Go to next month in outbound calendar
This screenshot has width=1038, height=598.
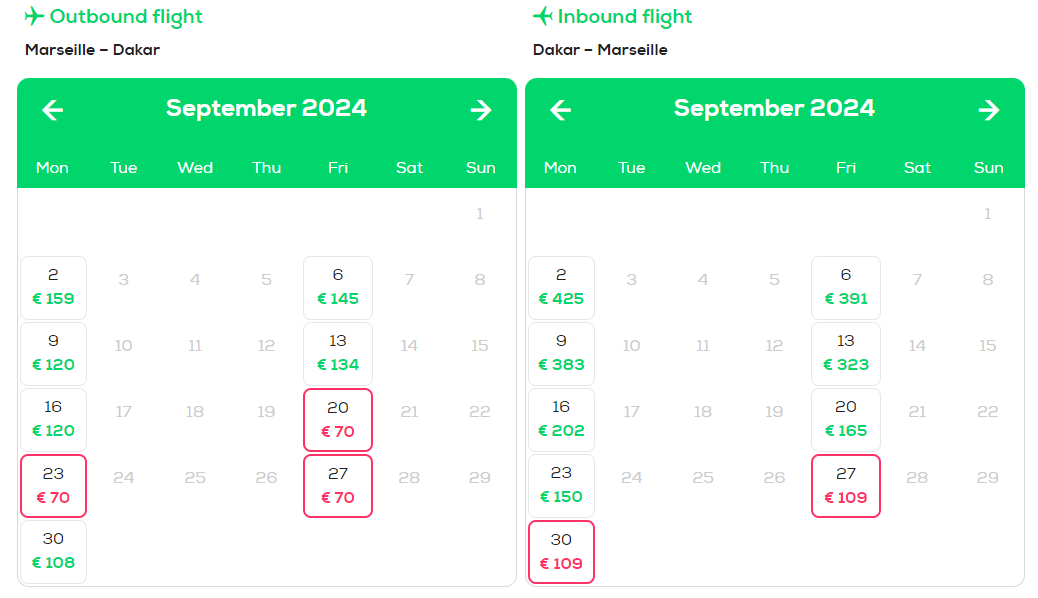[x=481, y=110]
